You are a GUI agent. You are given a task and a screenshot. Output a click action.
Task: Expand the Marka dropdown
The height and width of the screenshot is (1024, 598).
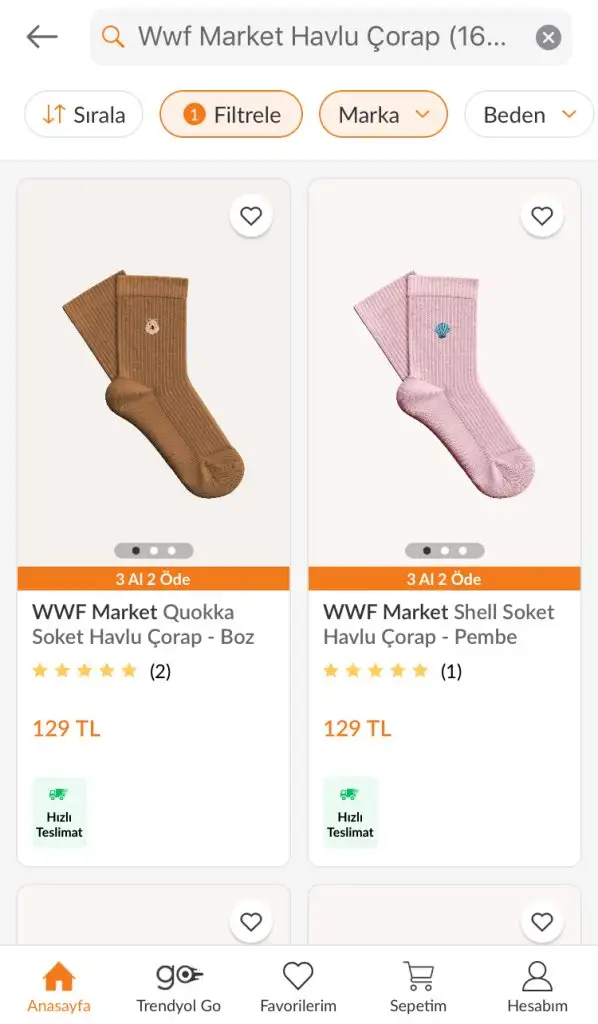pyautogui.click(x=383, y=115)
